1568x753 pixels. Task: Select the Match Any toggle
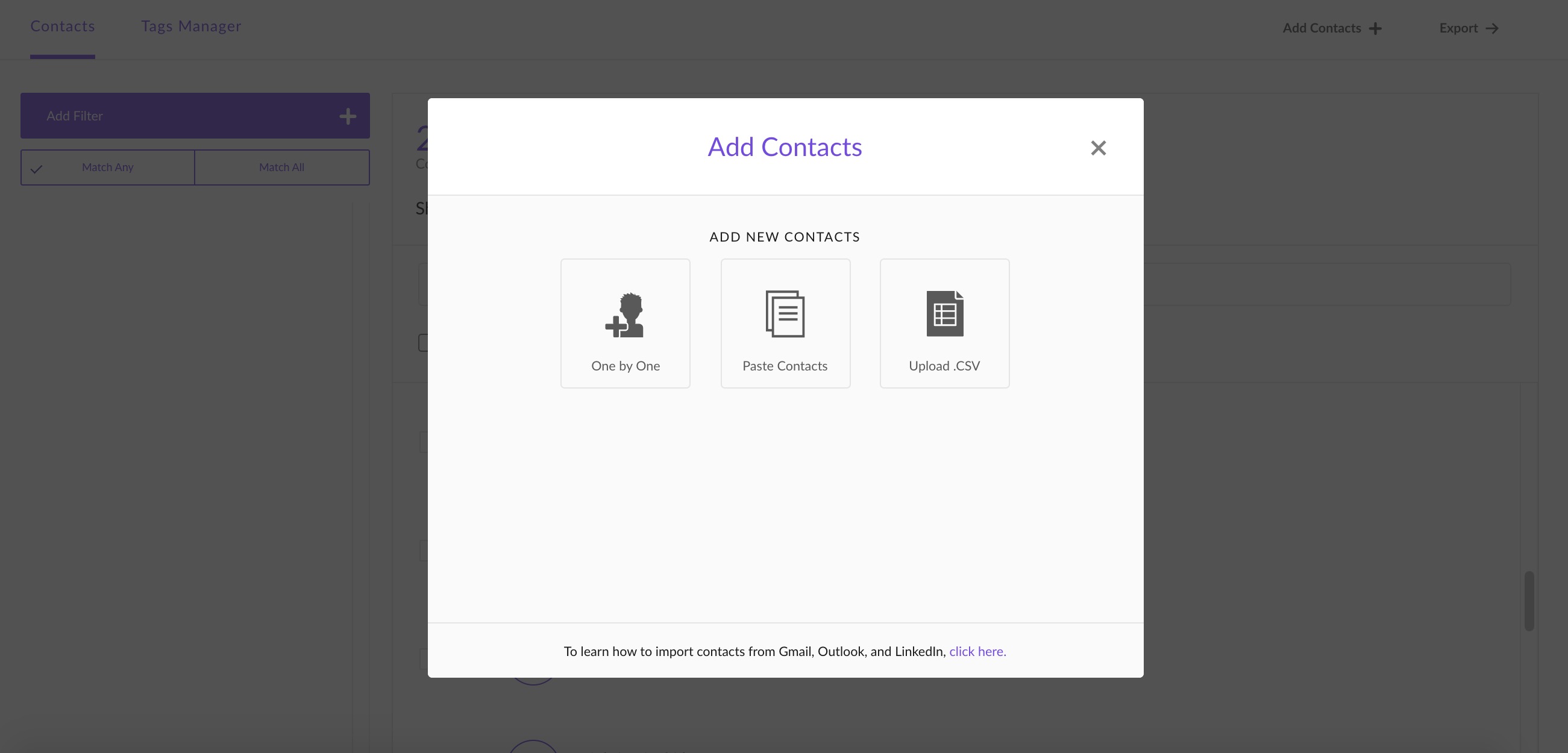108,167
